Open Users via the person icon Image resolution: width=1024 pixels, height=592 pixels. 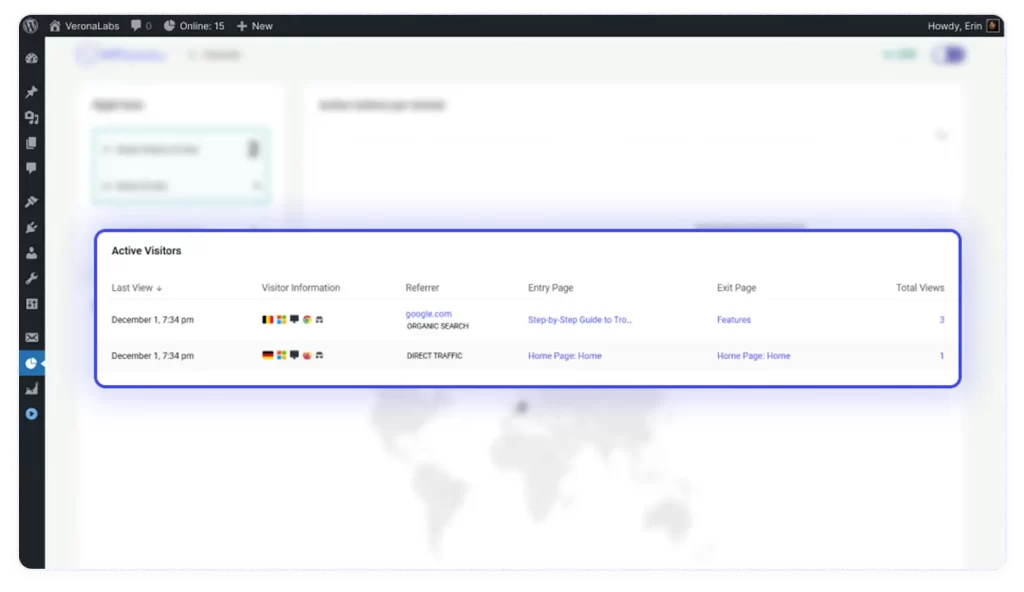pyautogui.click(x=31, y=253)
